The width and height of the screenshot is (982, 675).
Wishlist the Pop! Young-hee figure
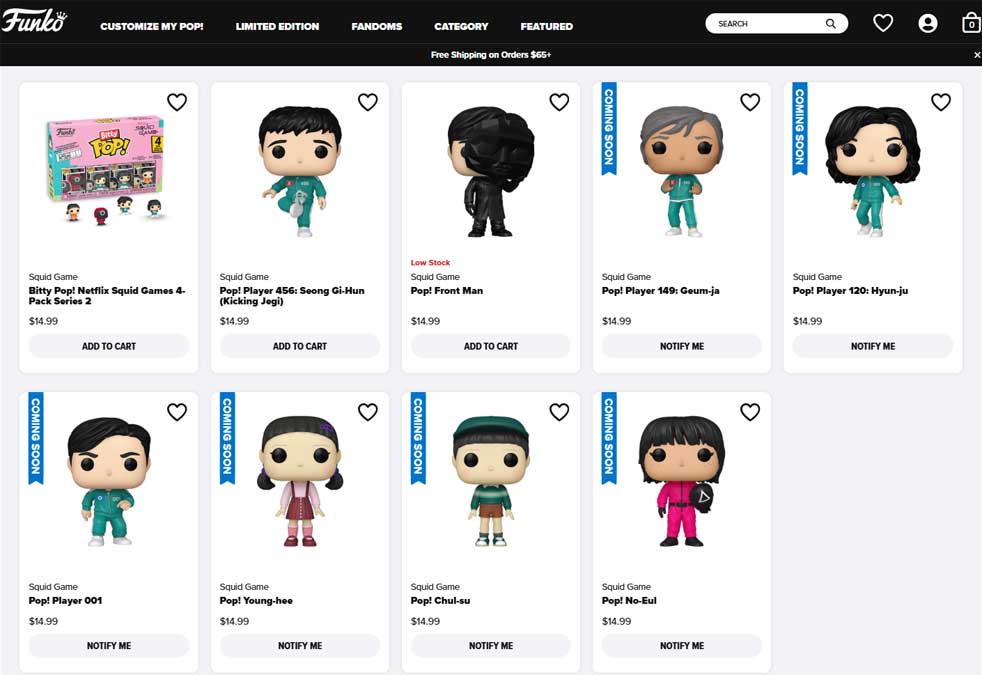(368, 412)
